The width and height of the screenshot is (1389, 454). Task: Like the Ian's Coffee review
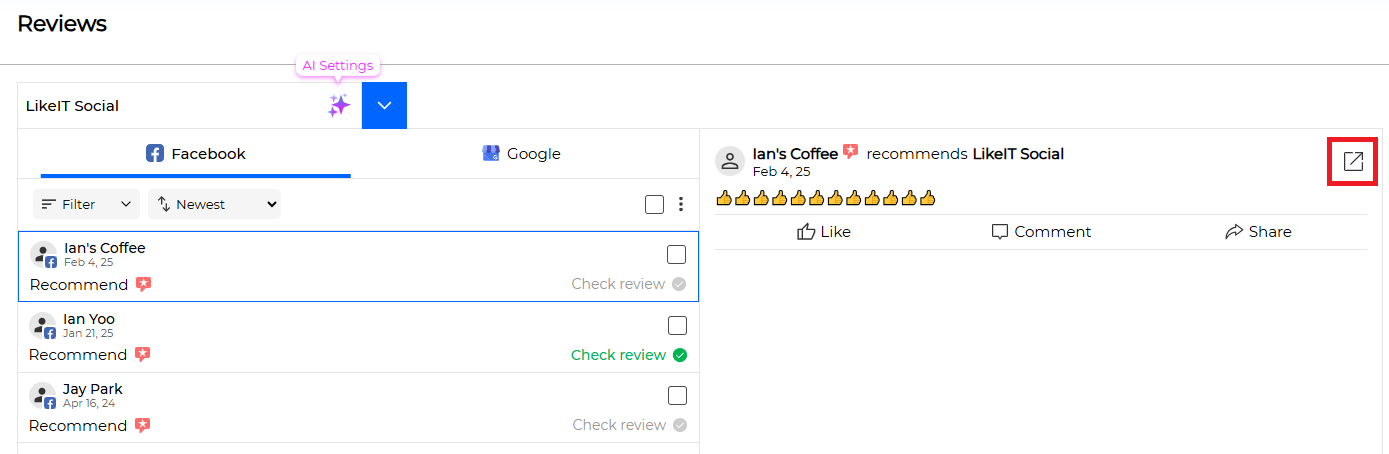(x=824, y=232)
